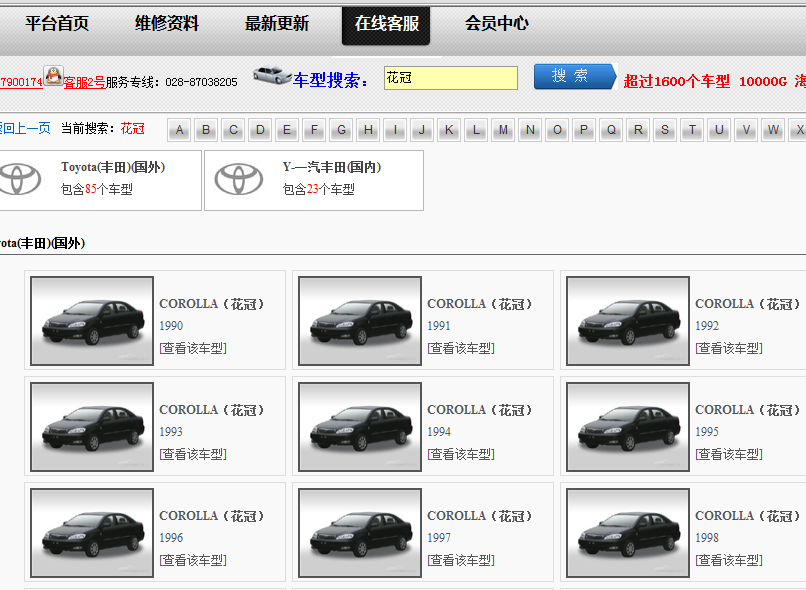Click COROLLA（花冠）title above 1994
Viewport: 806px width, 590px height.
tap(480, 410)
